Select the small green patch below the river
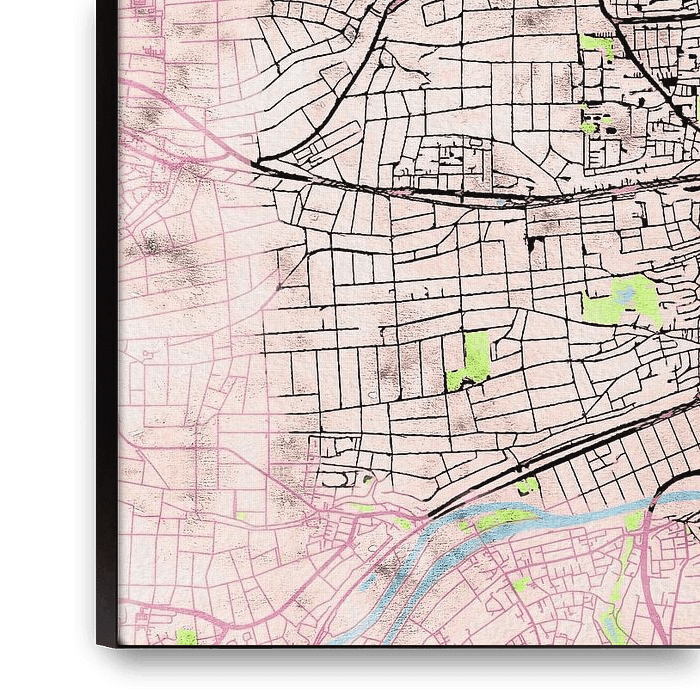 [521, 583]
